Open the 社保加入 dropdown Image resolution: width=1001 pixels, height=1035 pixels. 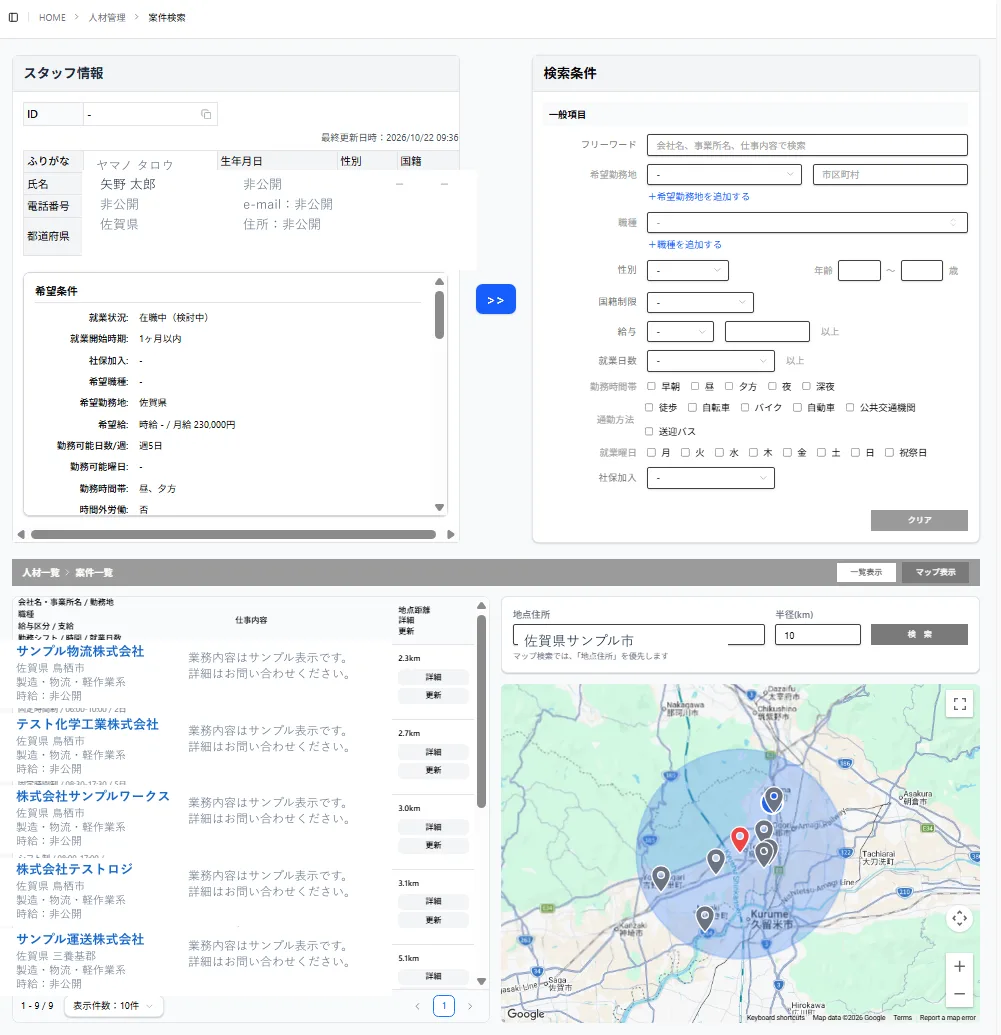710,478
